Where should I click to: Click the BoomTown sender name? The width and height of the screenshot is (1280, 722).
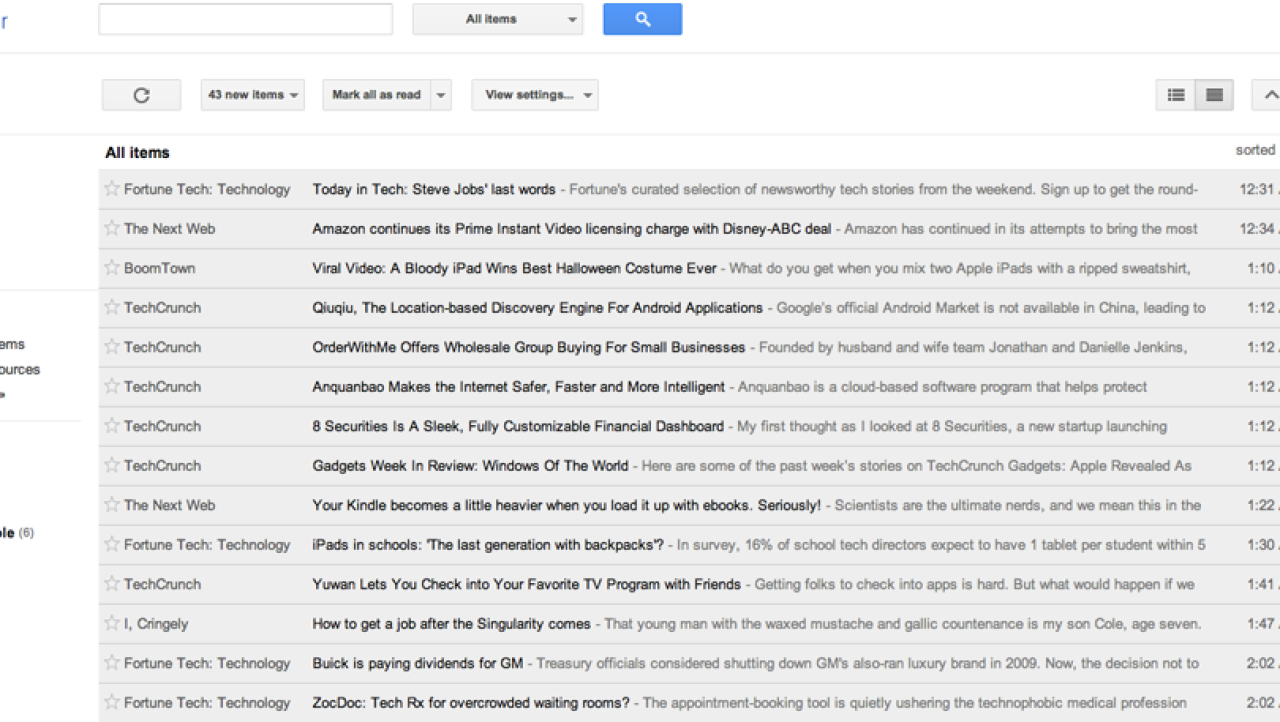pyautogui.click(x=160, y=268)
